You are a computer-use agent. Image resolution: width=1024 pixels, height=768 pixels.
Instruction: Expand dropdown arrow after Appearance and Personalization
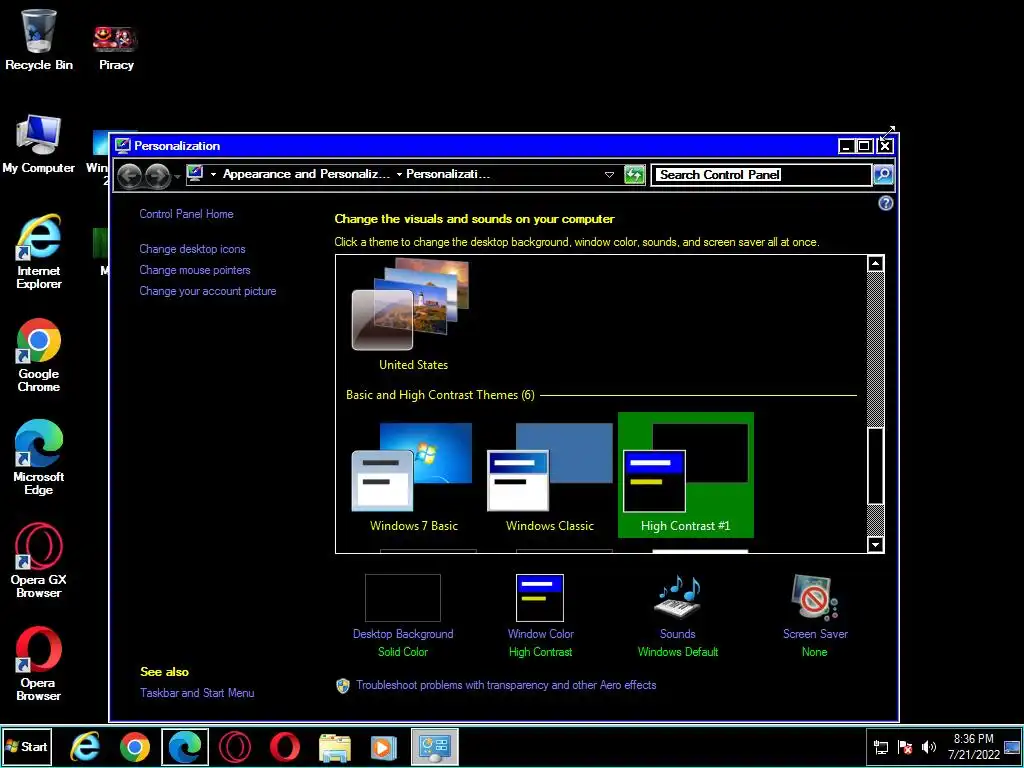point(398,174)
